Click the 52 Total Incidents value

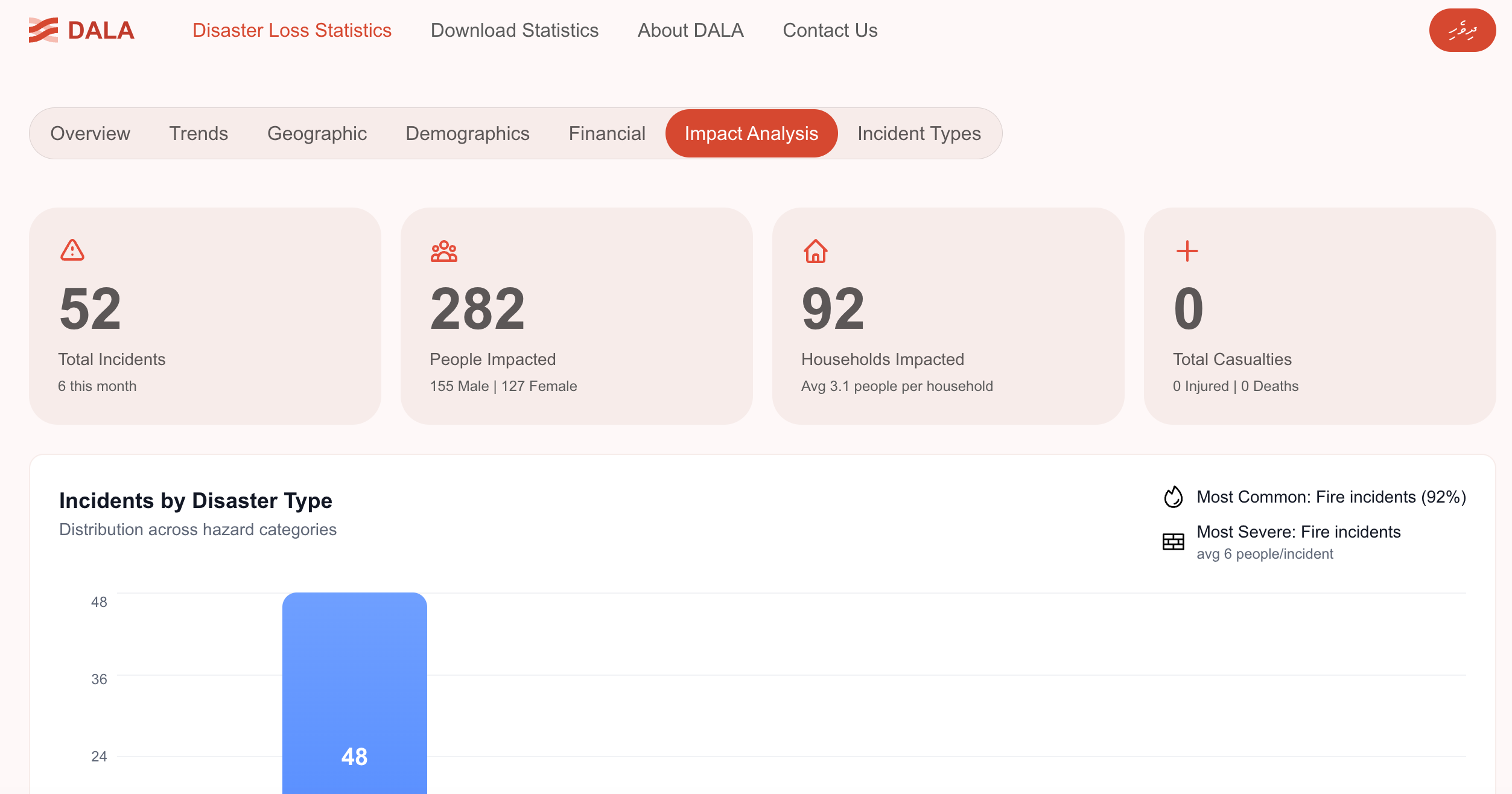(x=91, y=309)
